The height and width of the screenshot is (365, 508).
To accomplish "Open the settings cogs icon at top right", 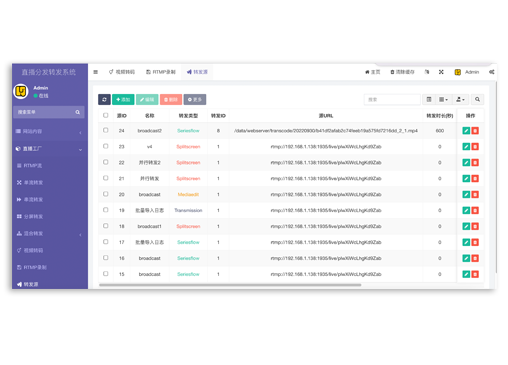I will [492, 72].
